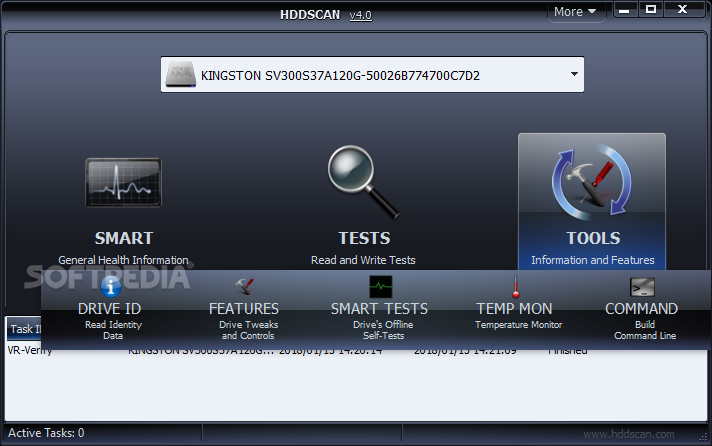The height and width of the screenshot is (446, 712).
Task: Click the Task ID column header
Action: pyautogui.click(x=24, y=329)
